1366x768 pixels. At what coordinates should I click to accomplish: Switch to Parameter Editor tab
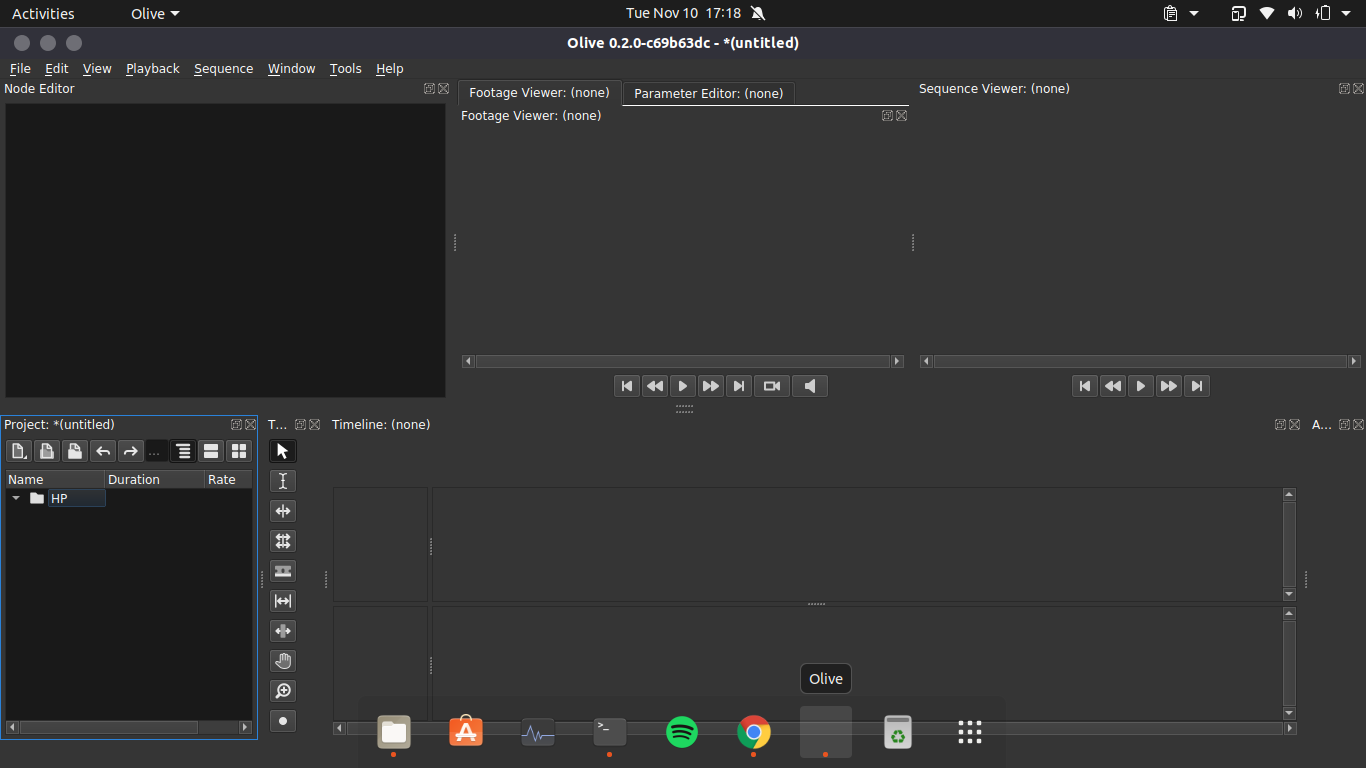pyautogui.click(x=709, y=93)
